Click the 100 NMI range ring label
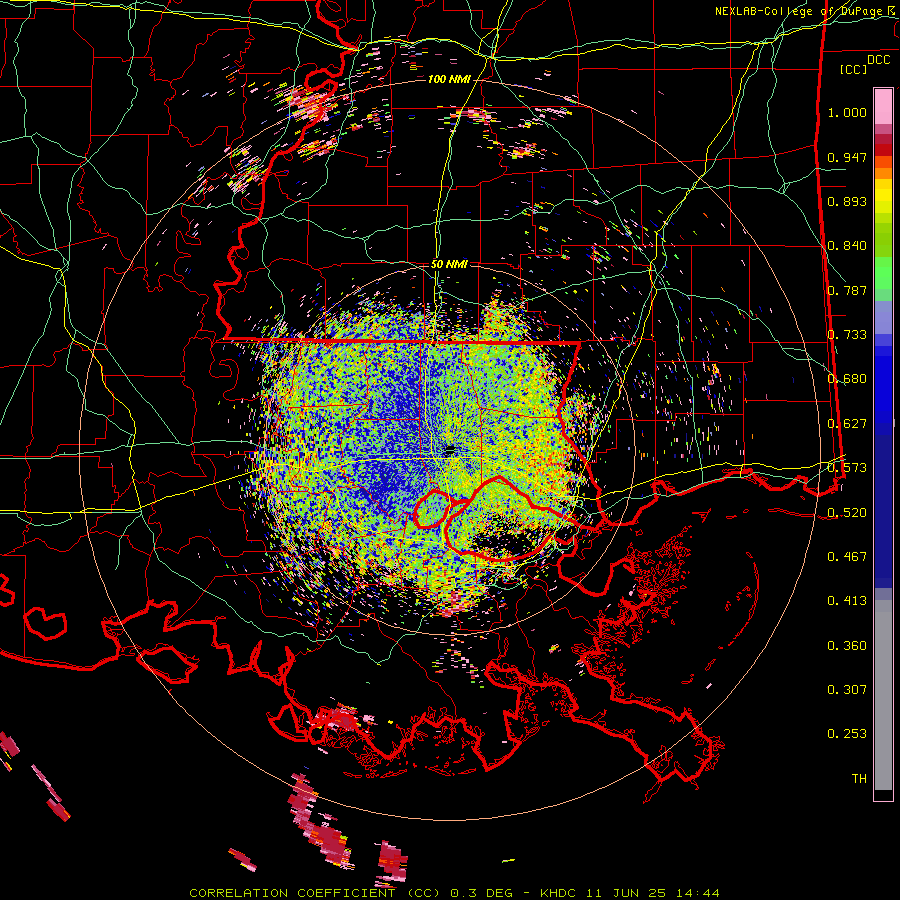Screen dimensions: 900x900 click(449, 79)
